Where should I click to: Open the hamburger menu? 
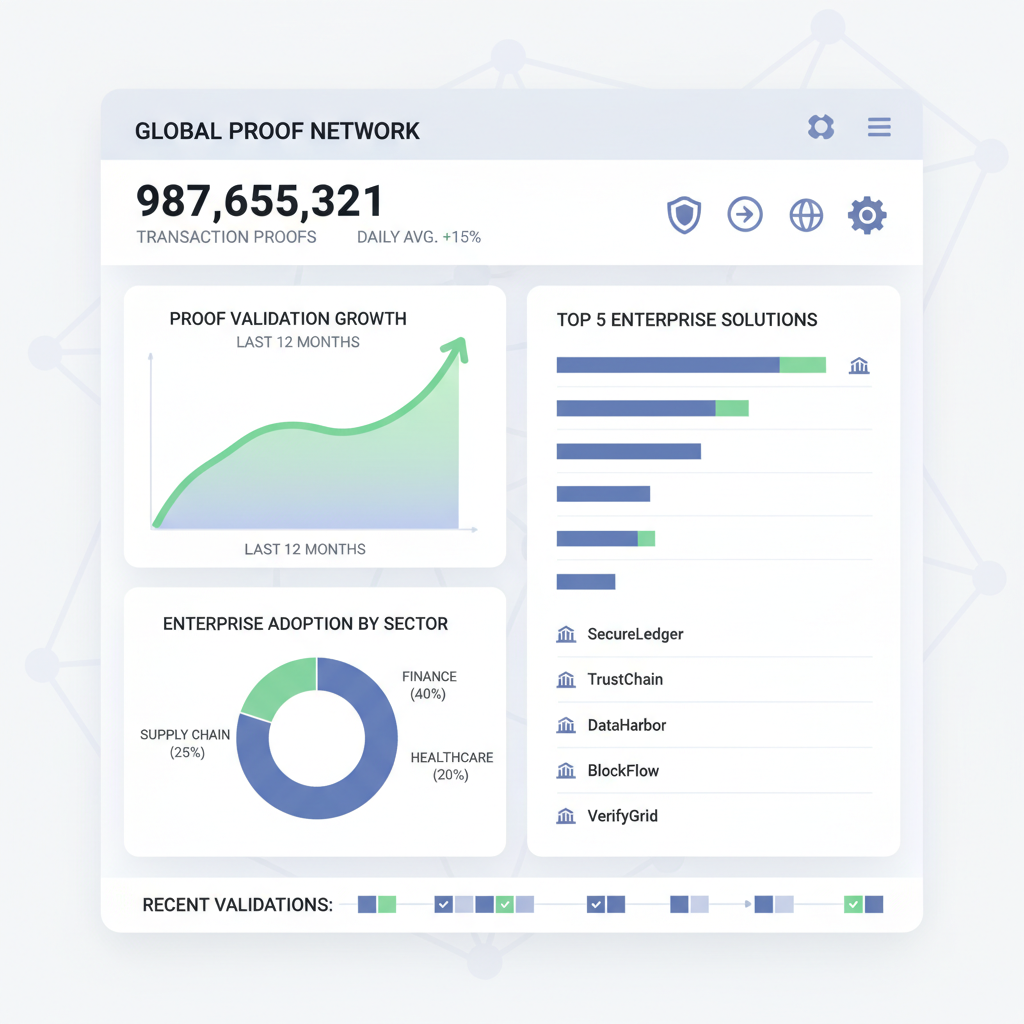879,127
